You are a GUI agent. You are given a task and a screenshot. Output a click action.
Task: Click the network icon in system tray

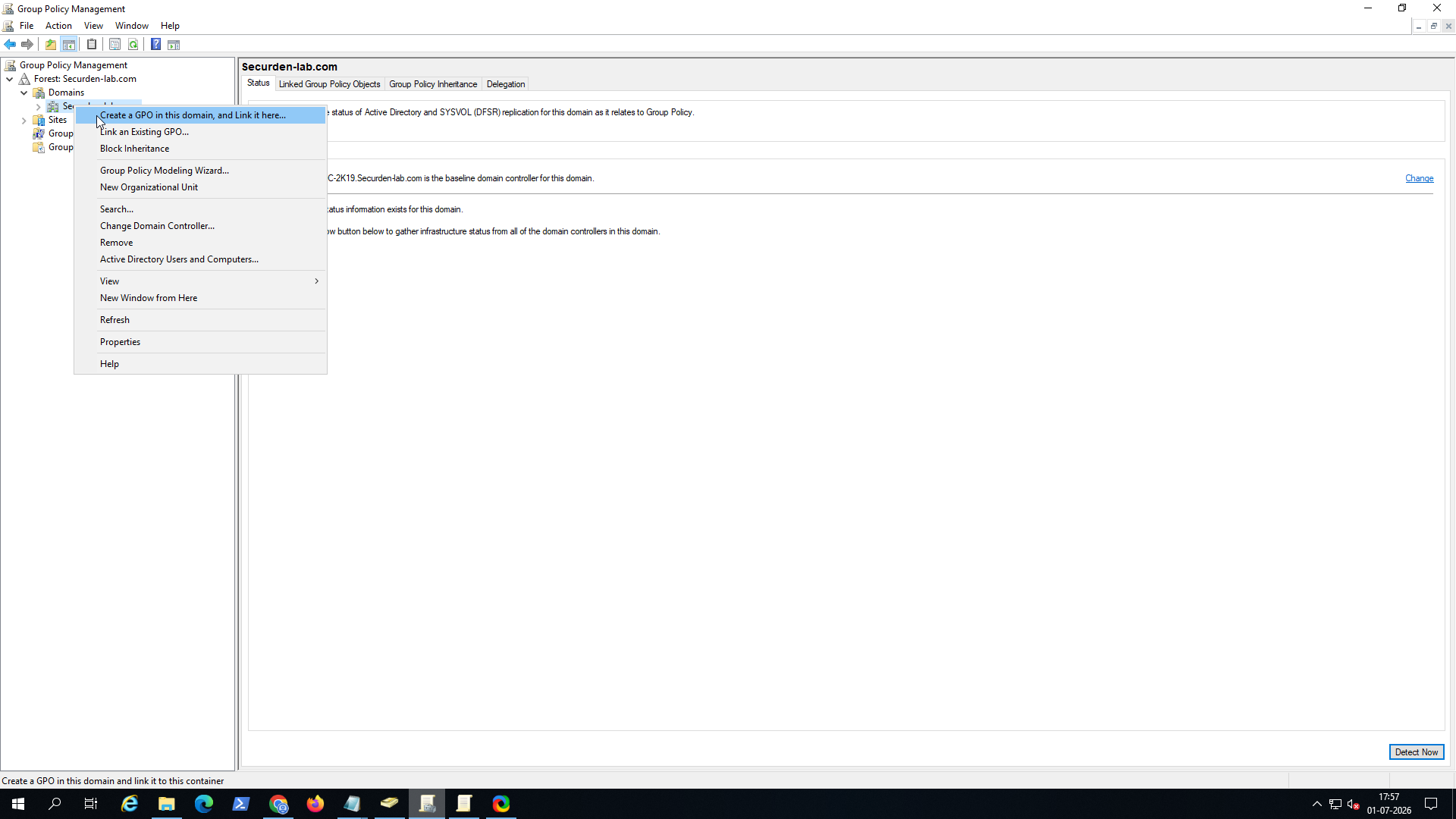point(1335,804)
